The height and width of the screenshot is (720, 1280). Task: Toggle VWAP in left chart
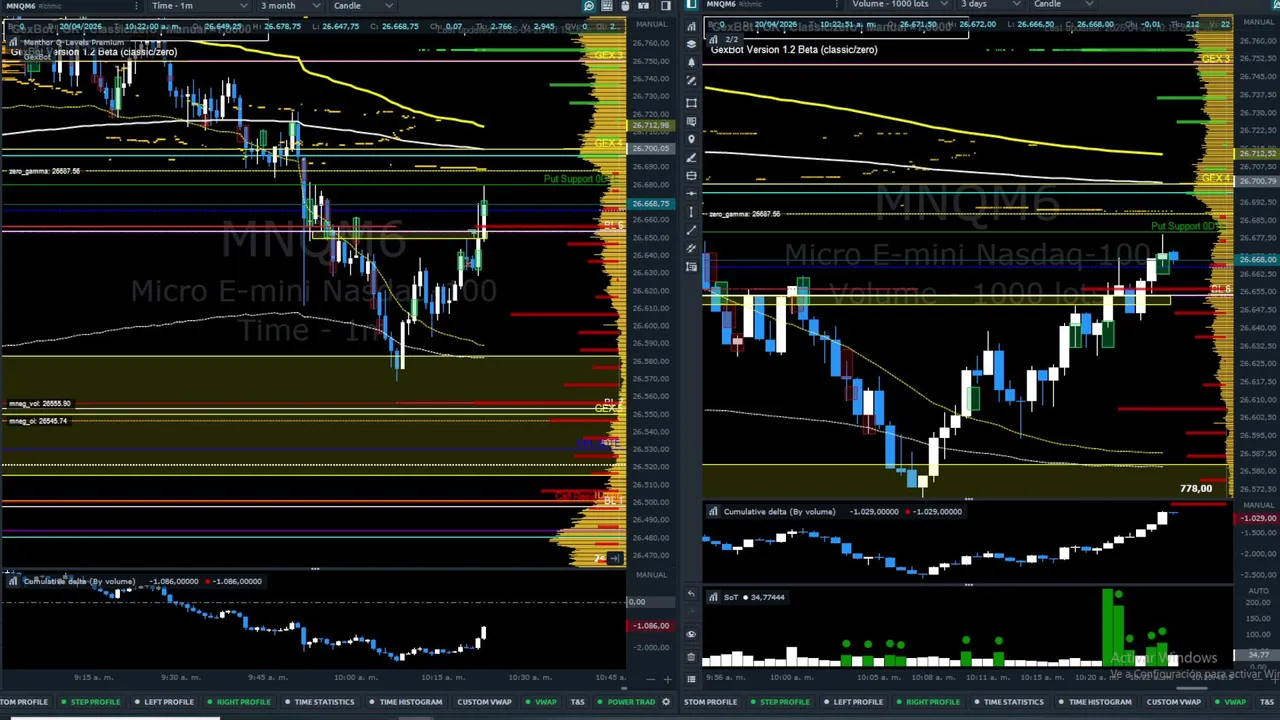(x=541, y=702)
